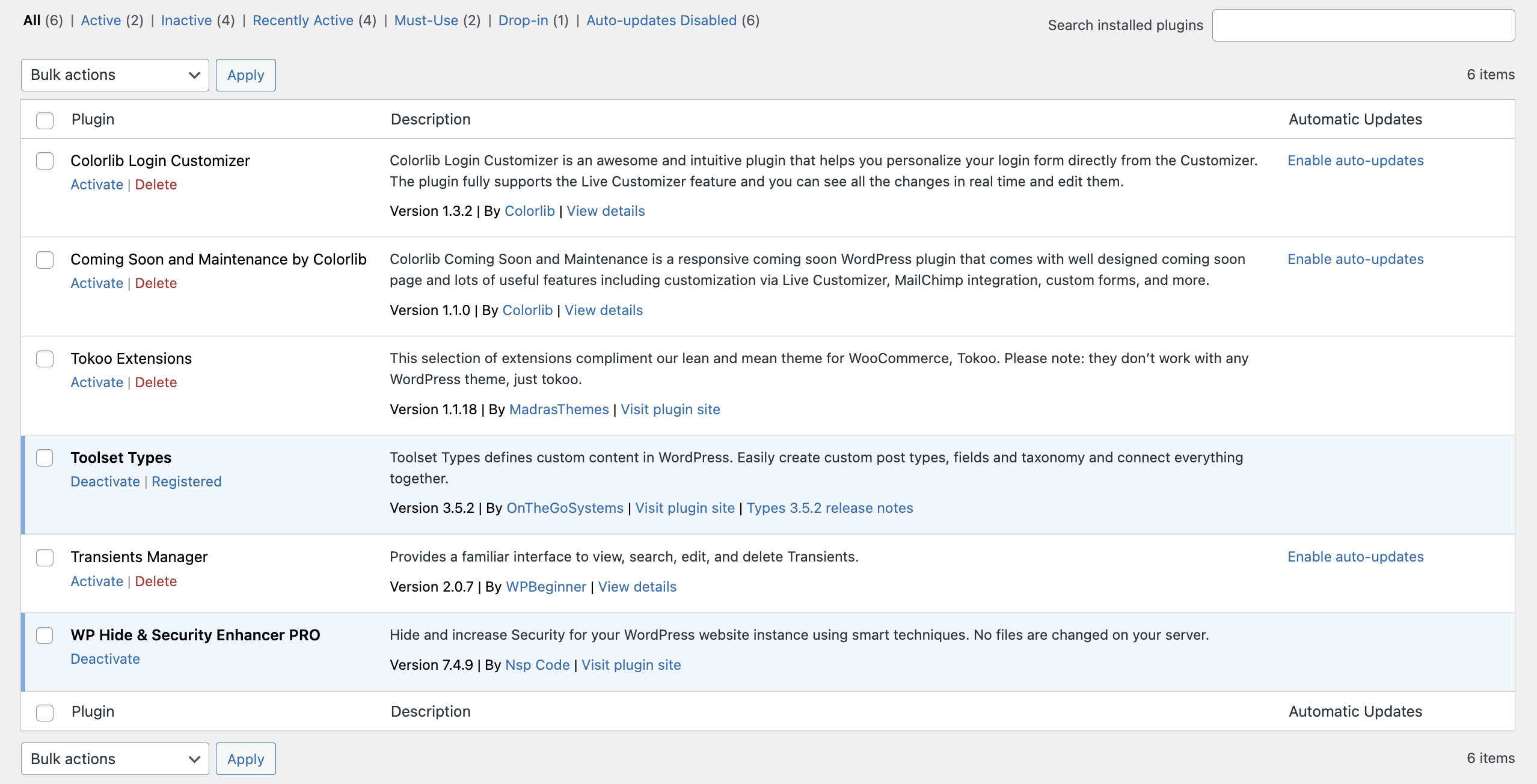The image size is (1537, 784).
Task: Select the Toolset Types checkbox
Action: [x=44, y=458]
